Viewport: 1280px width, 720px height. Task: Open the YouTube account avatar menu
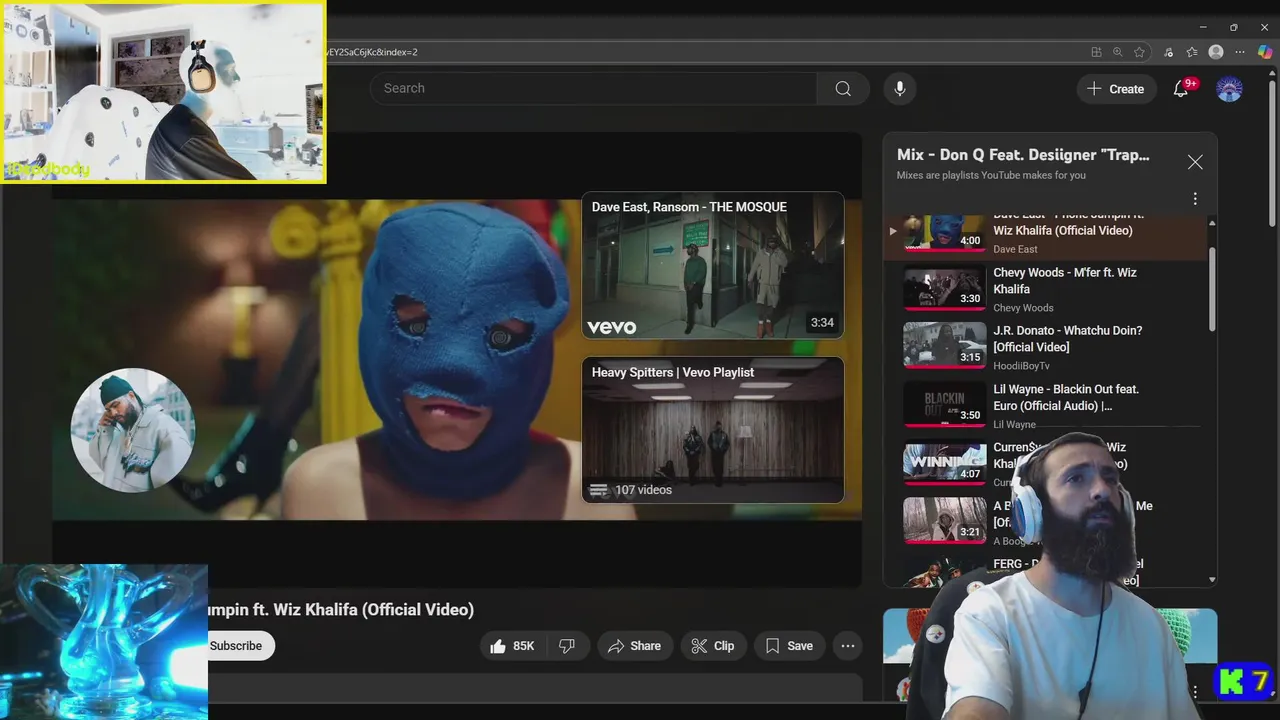[x=1229, y=88]
